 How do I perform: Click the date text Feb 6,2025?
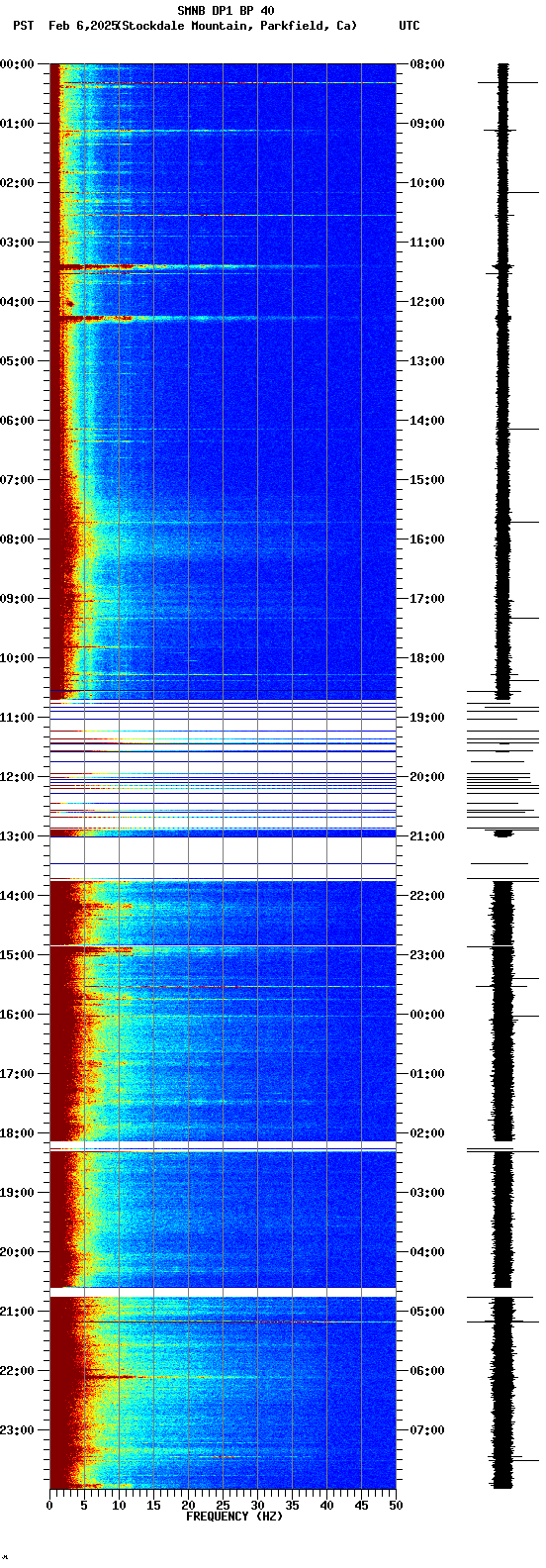[82, 26]
